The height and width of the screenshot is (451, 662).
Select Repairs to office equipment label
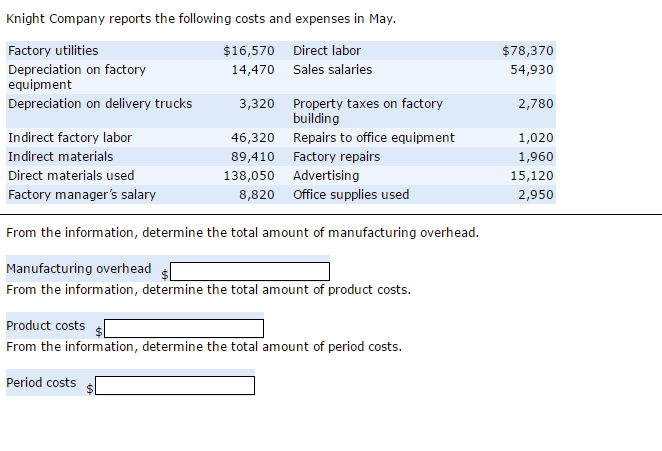[x=374, y=138]
